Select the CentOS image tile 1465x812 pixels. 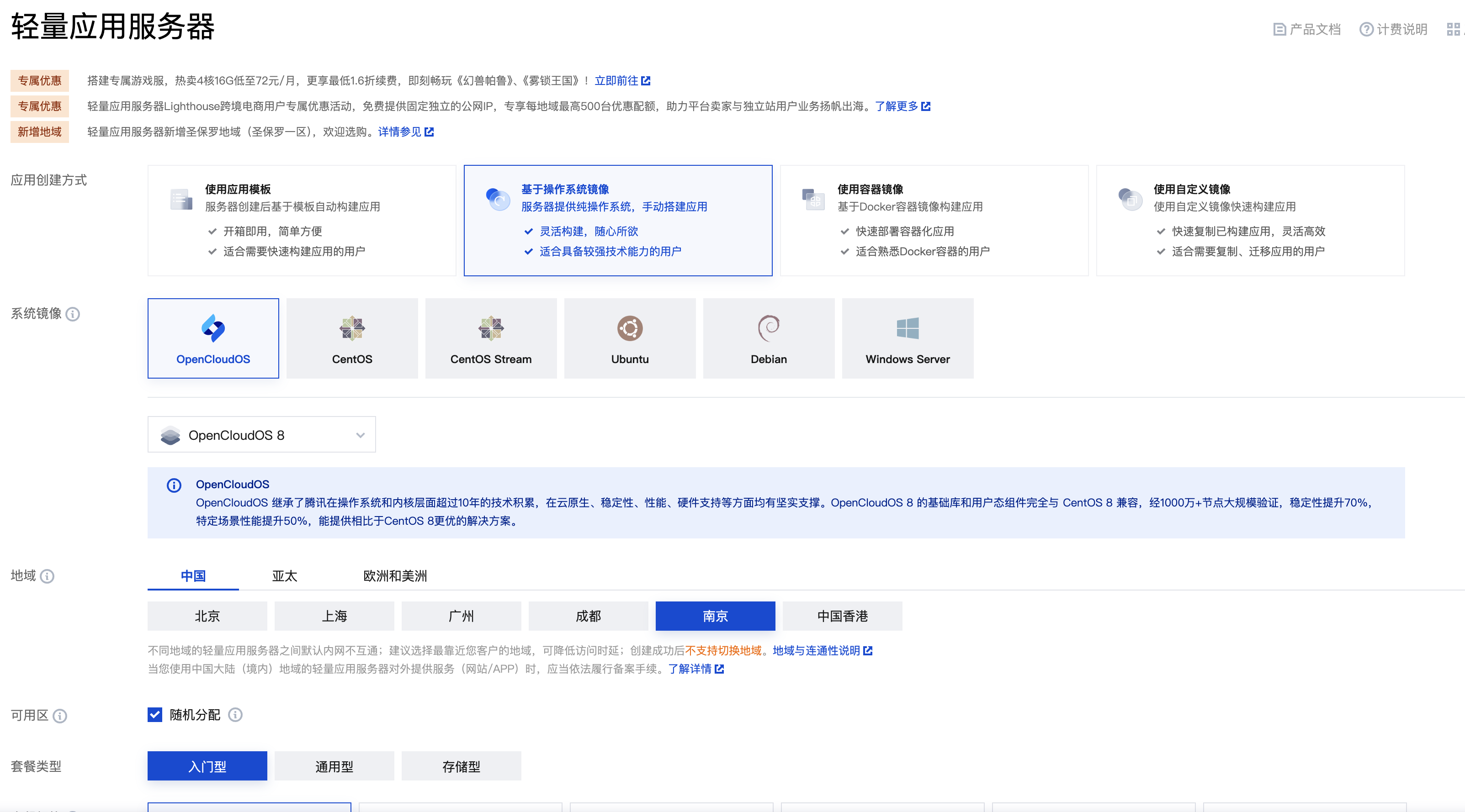click(x=352, y=339)
